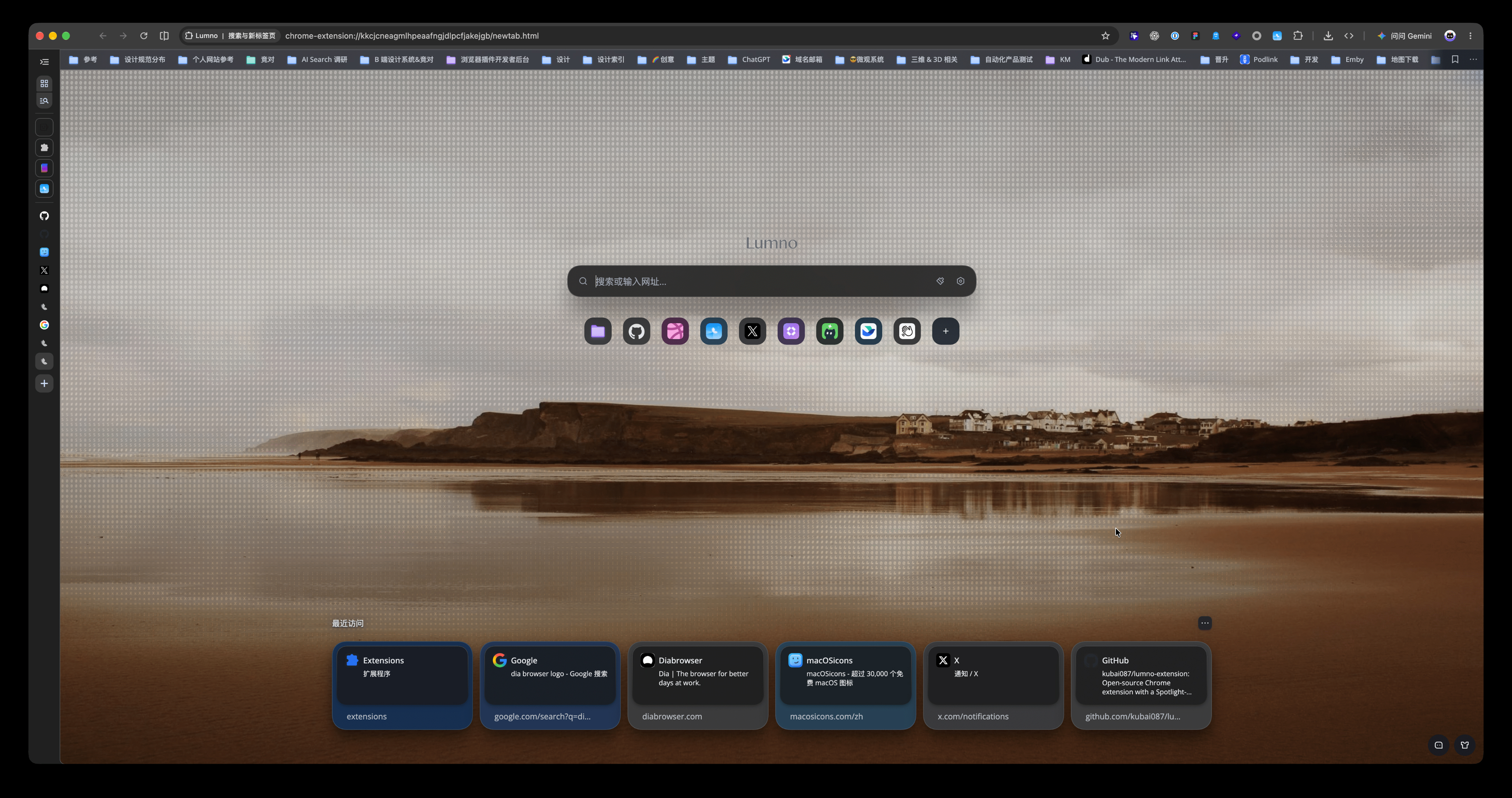Reload the page

[143, 36]
